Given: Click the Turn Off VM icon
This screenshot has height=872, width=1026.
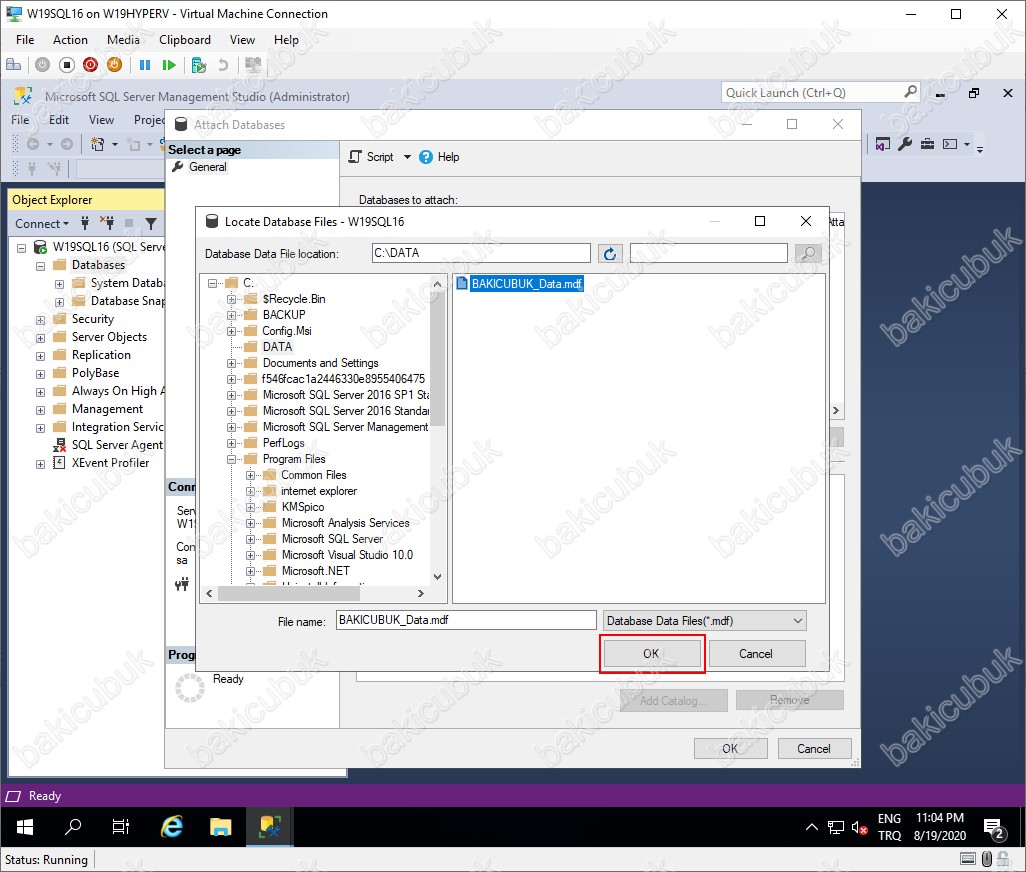Looking at the screenshot, I should click(67, 65).
